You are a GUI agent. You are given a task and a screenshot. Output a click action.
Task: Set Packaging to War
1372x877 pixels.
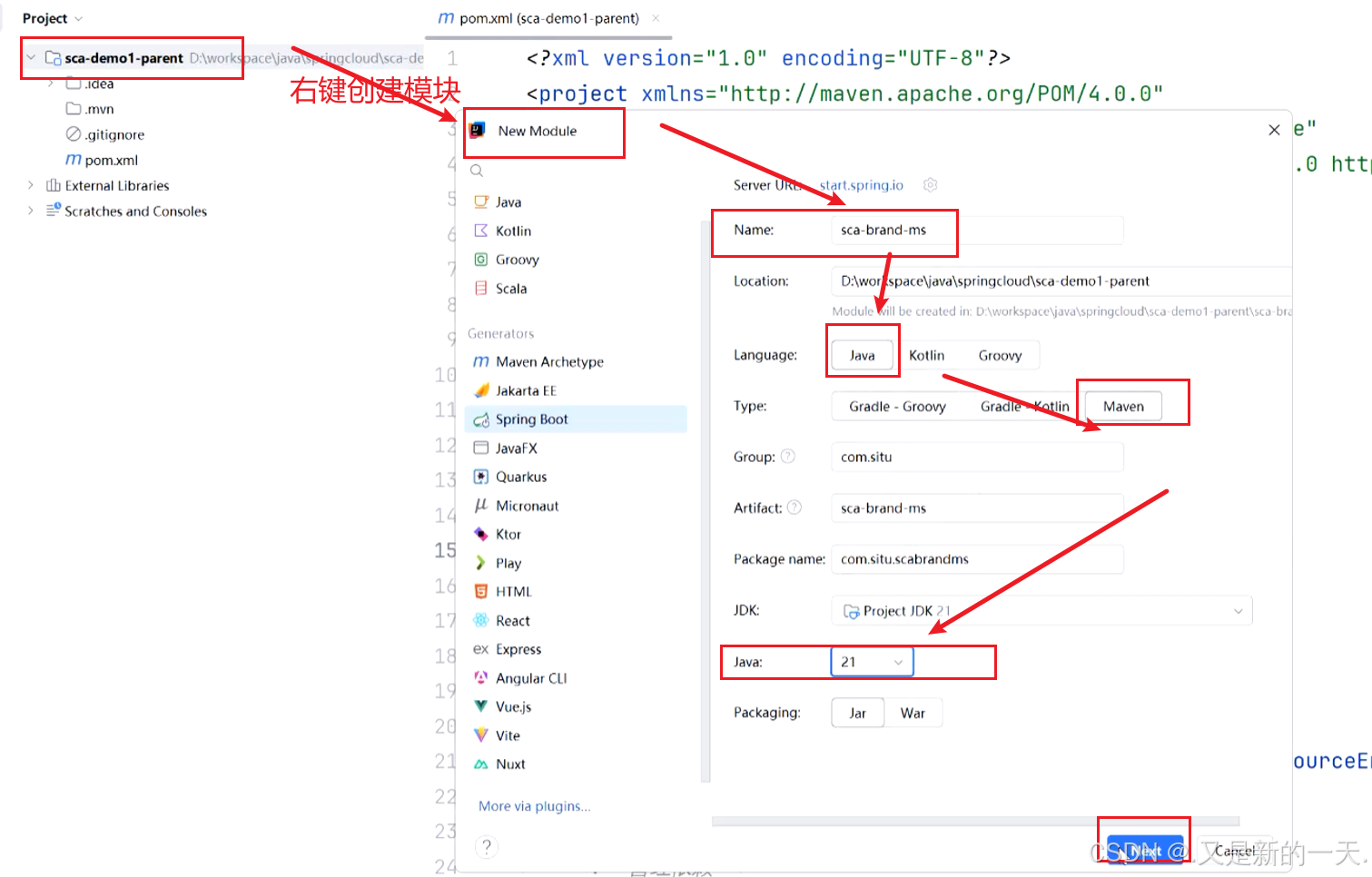click(x=913, y=713)
